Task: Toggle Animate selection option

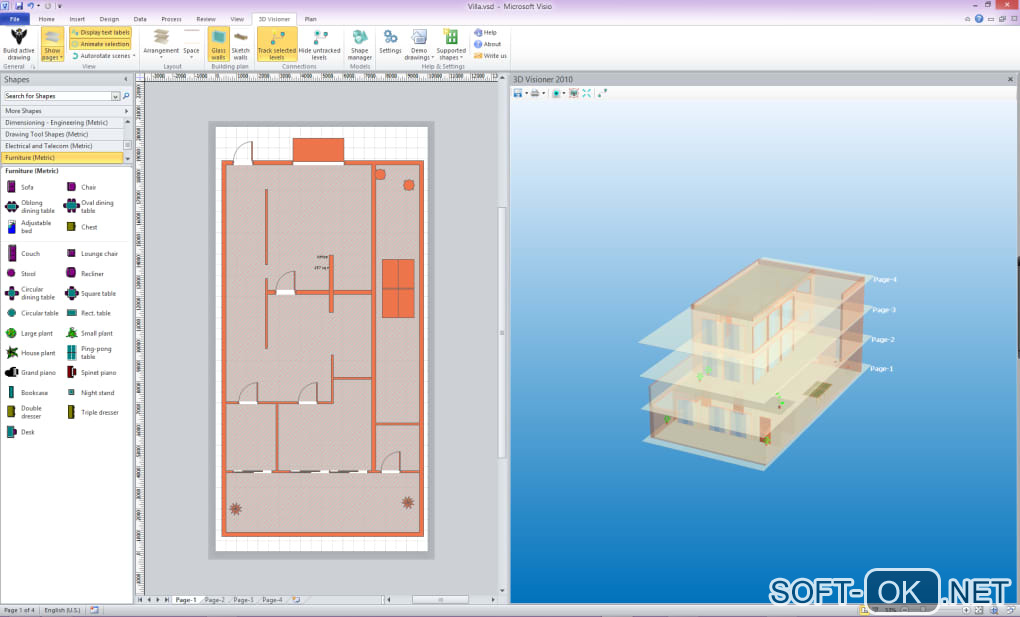Action: coord(100,44)
